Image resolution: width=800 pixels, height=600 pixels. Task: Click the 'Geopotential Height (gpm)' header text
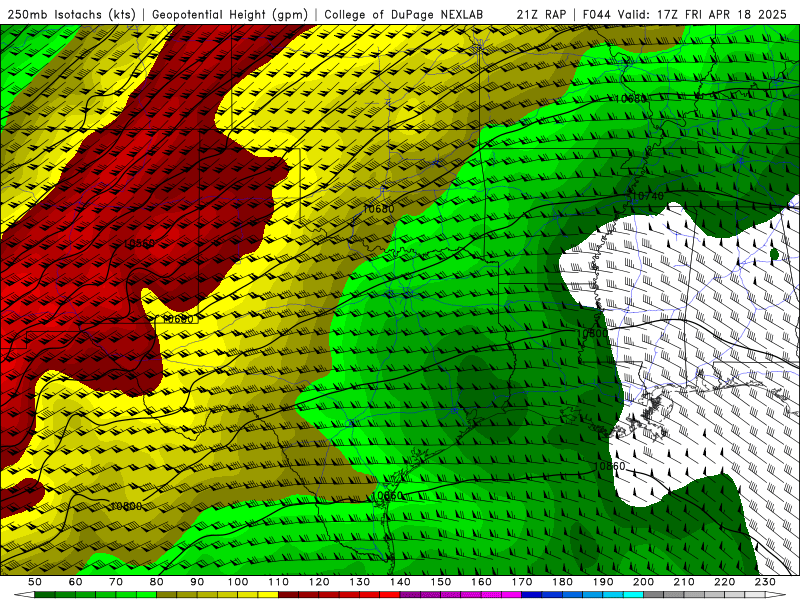(230, 15)
